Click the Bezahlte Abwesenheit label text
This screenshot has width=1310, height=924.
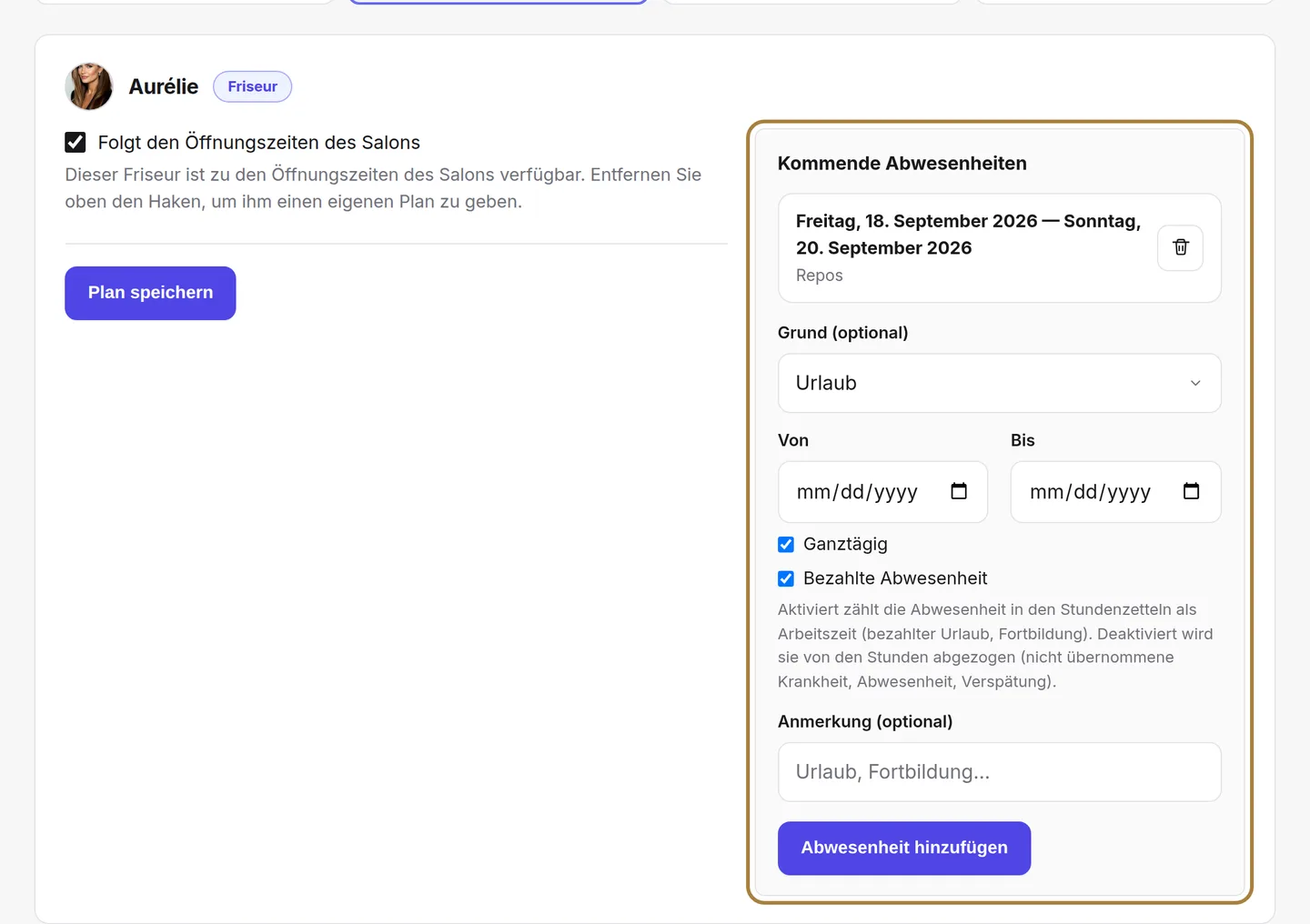(895, 578)
